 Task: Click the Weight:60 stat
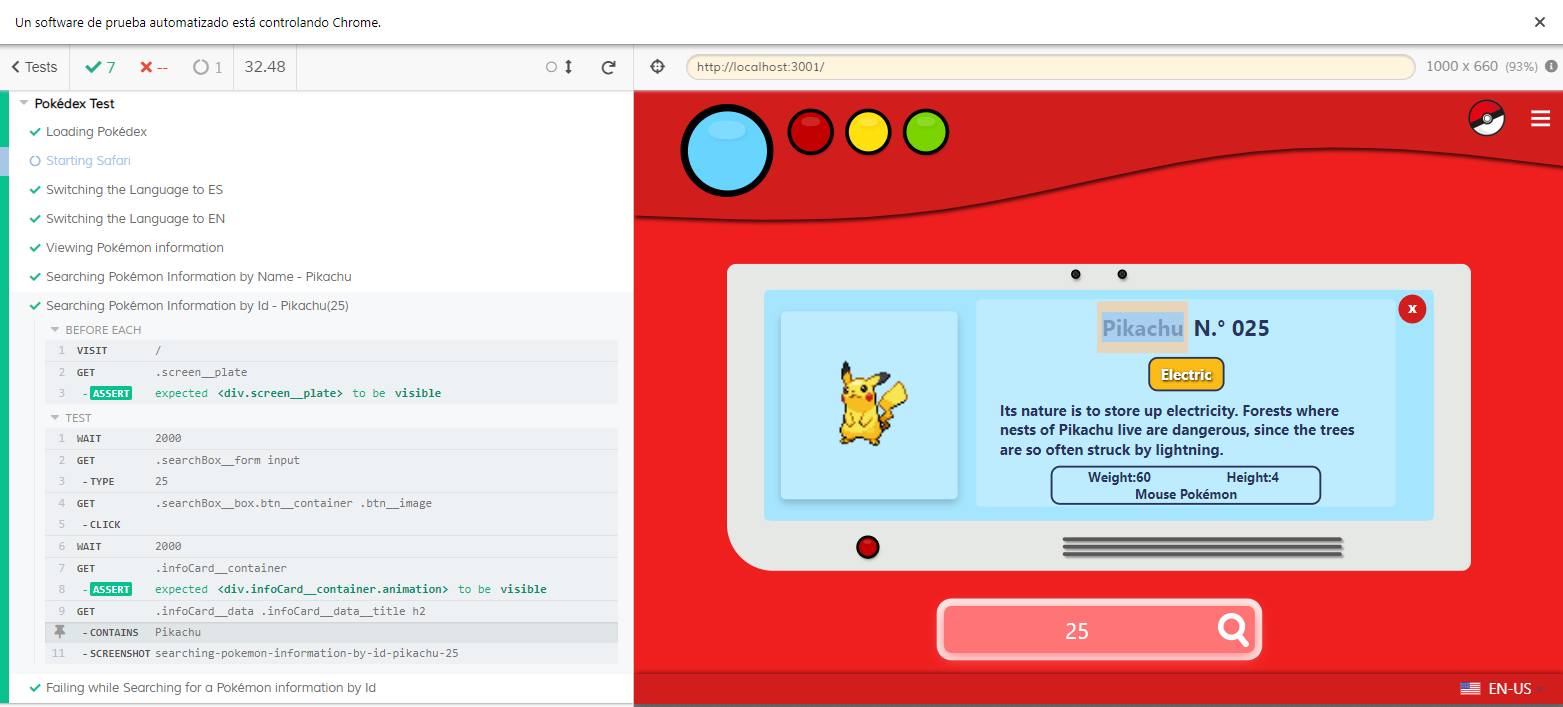pyautogui.click(x=1119, y=477)
